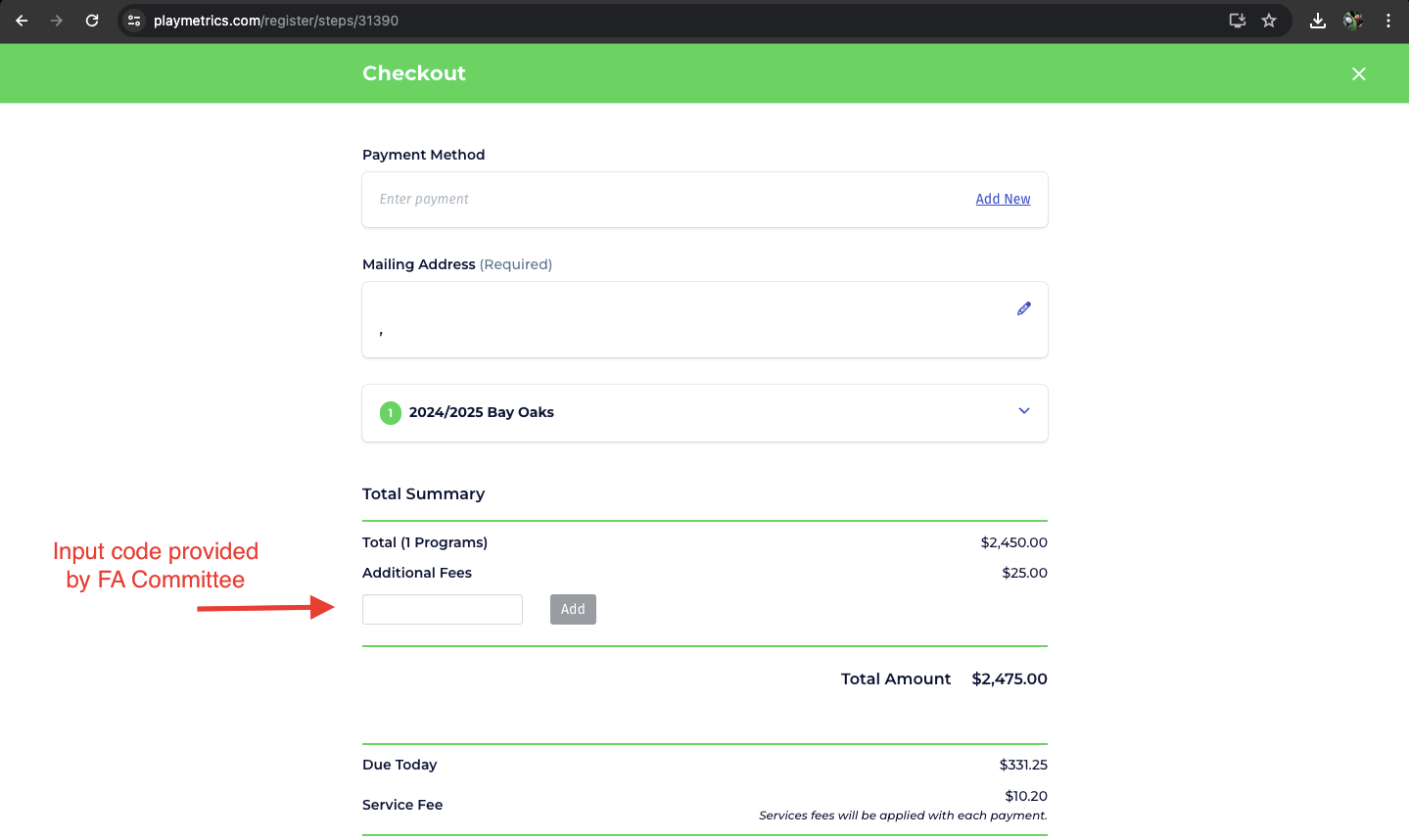1409x840 pixels.
Task: Click the install app icon in address bar
Action: [x=1238, y=21]
